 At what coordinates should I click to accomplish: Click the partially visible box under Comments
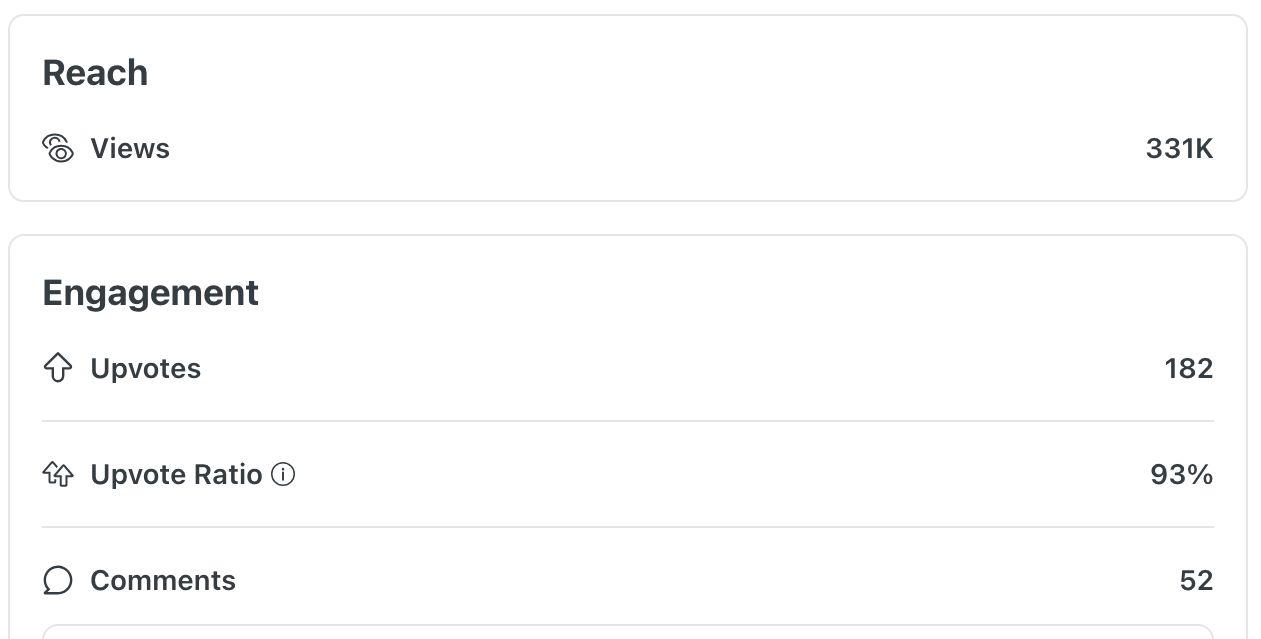(x=628, y=632)
